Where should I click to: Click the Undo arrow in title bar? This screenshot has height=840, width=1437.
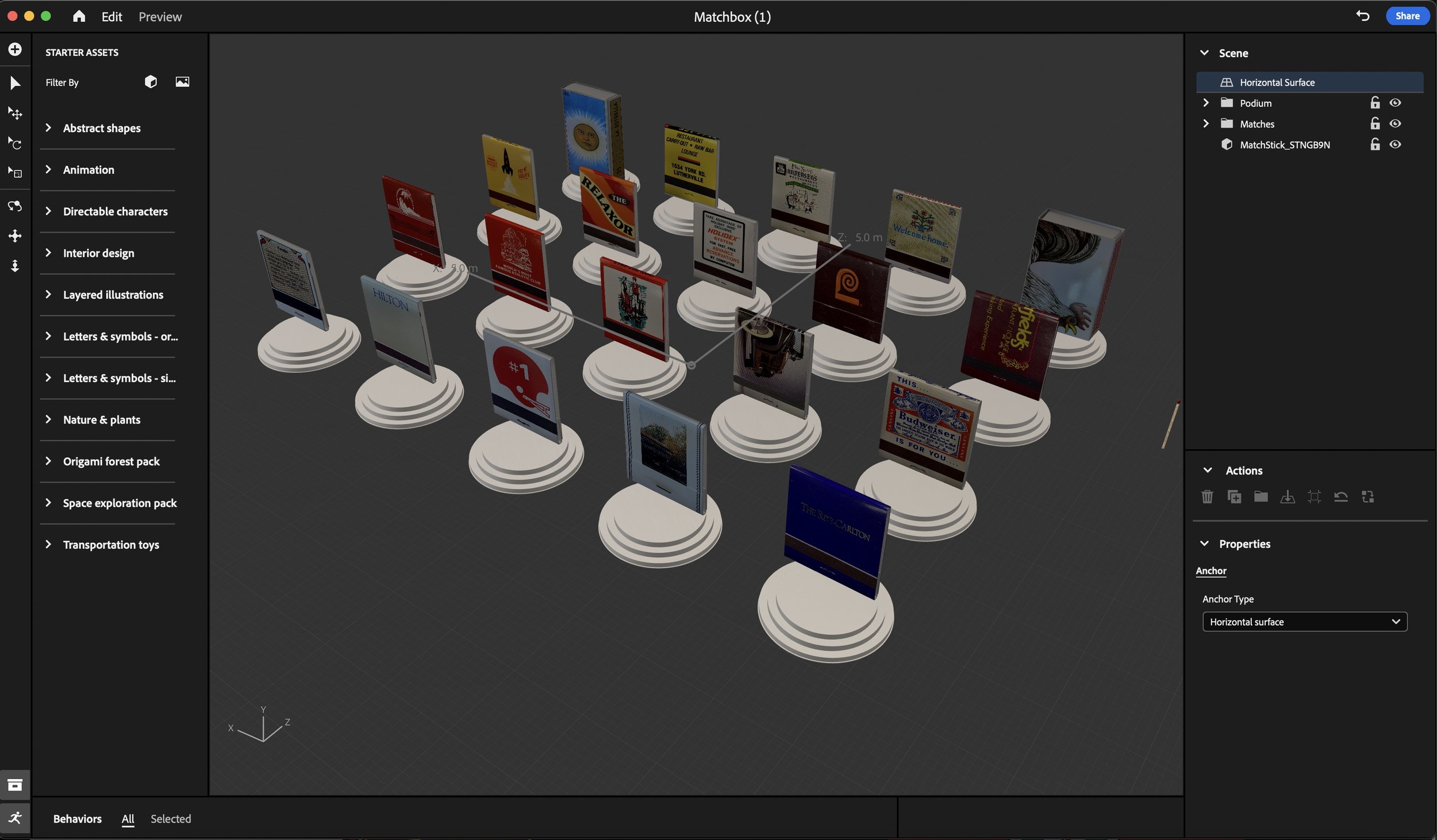[1363, 16]
